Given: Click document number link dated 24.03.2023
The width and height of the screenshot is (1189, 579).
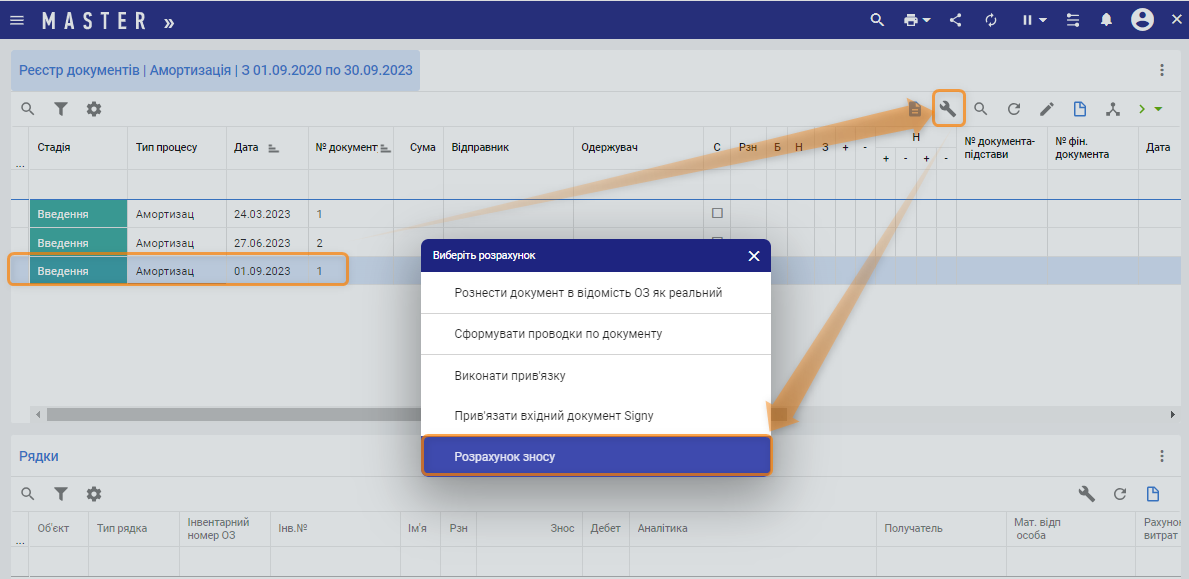Looking at the screenshot, I should tap(320, 214).
